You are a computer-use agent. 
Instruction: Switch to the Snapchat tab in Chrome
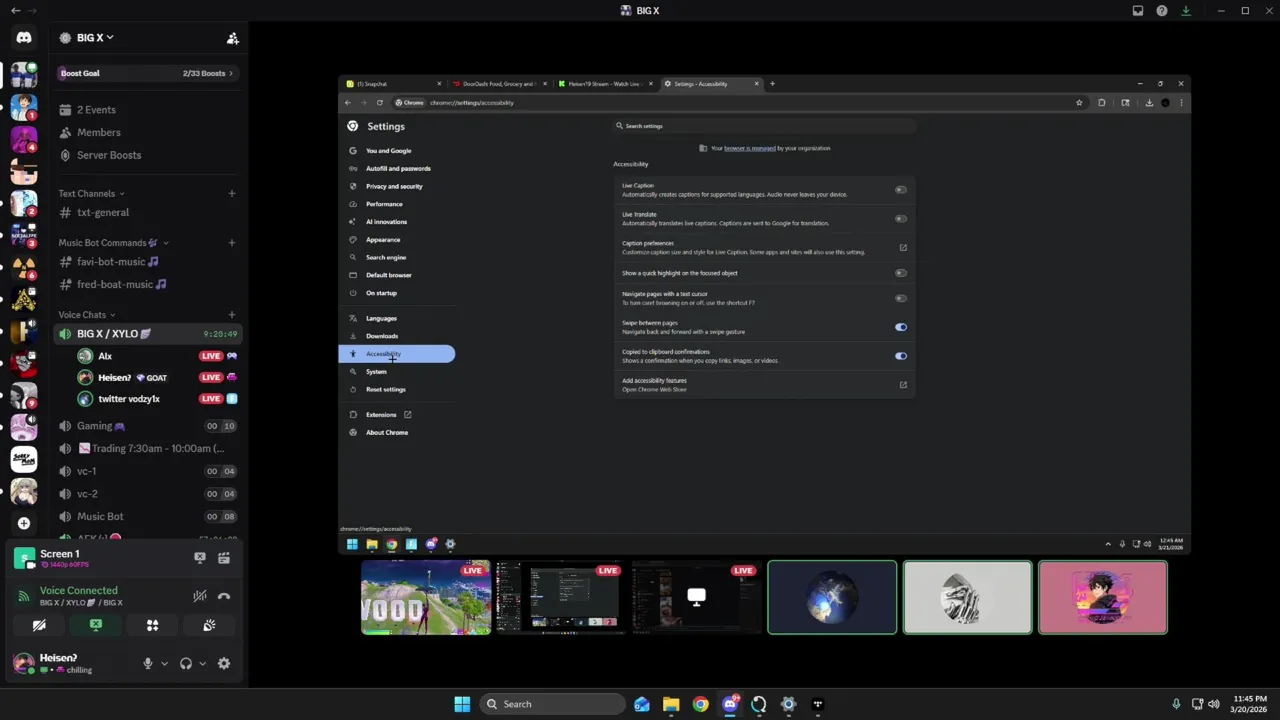[391, 84]
